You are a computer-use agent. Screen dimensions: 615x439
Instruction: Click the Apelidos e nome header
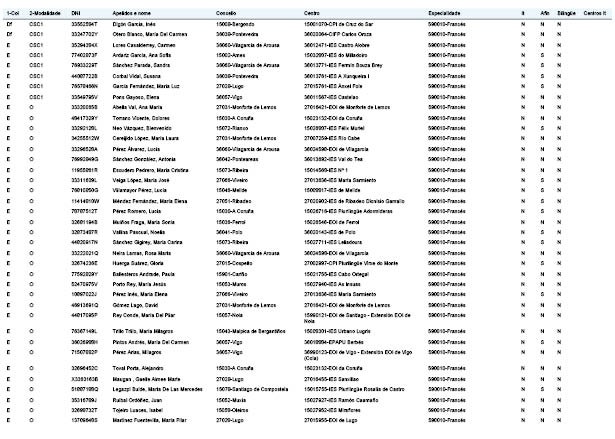click(x=131, y=13)
